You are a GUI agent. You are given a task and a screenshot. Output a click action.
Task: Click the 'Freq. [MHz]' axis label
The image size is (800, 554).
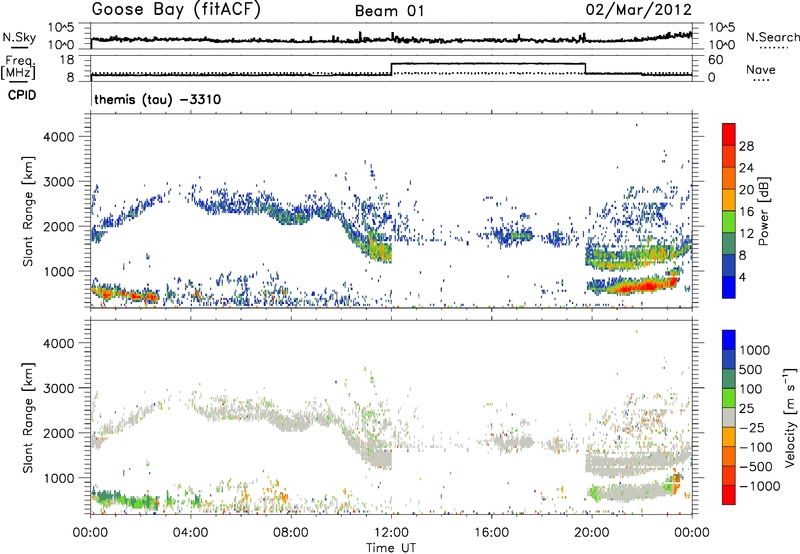(x=18, y=68)
